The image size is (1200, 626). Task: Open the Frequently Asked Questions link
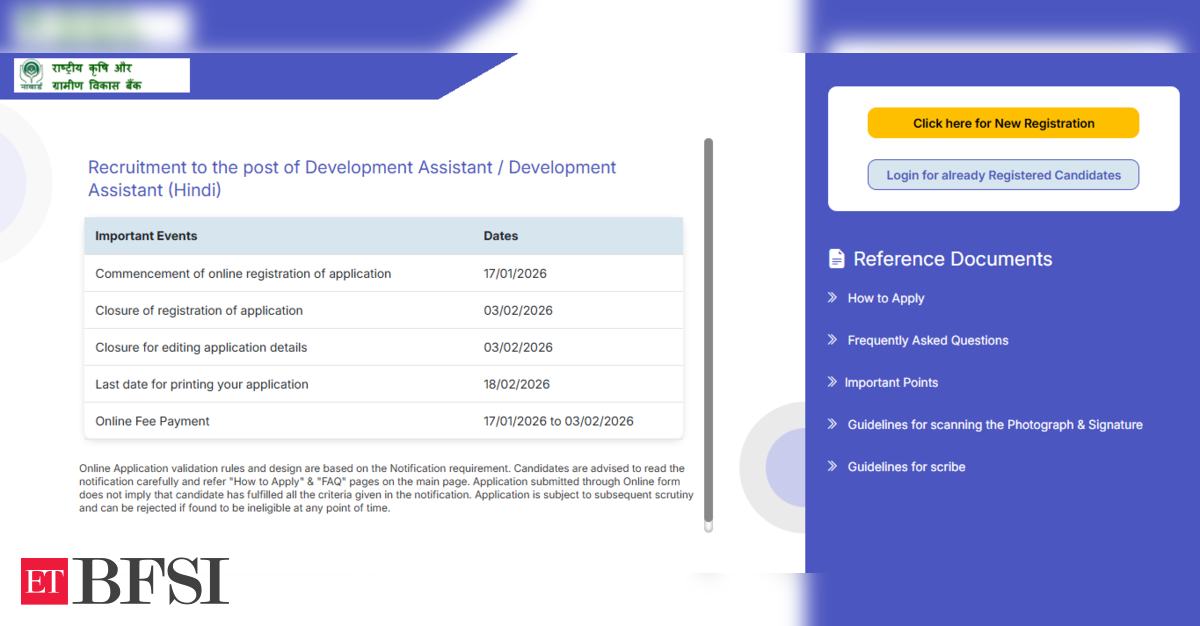(x=928, y=340)
